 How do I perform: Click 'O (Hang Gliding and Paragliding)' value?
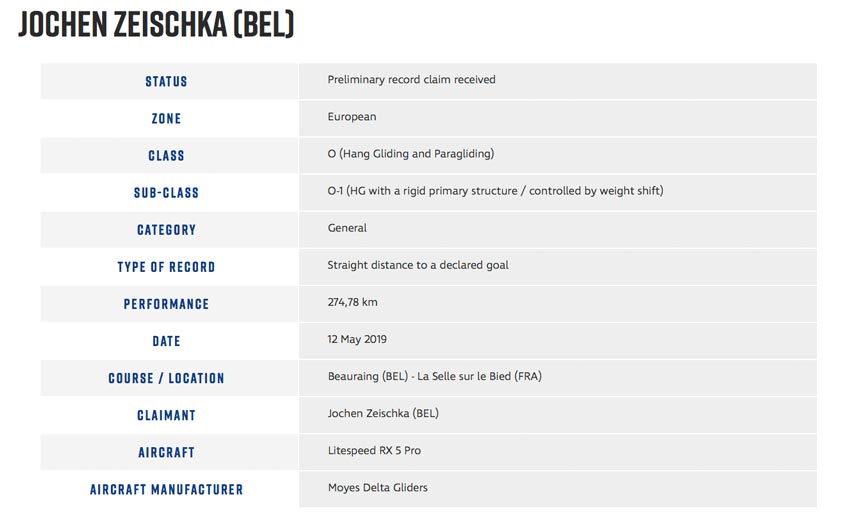pos(410,154)
